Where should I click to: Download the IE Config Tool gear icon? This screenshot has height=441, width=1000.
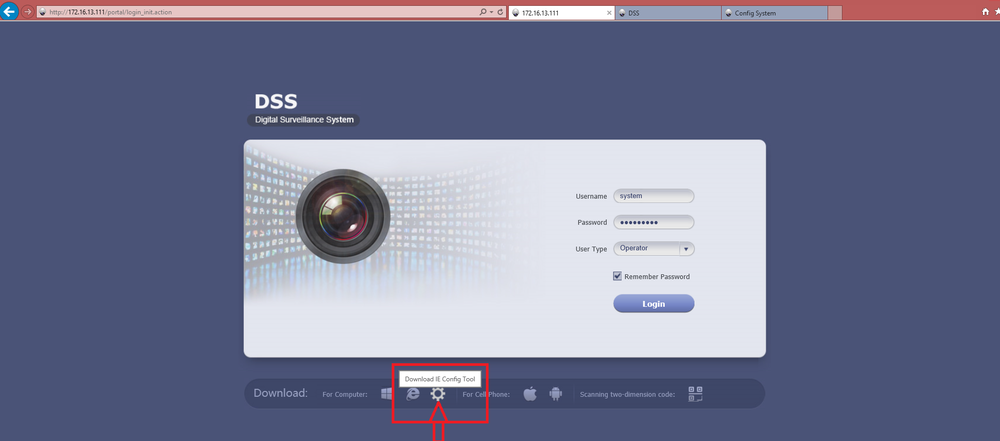coord(438,394)
